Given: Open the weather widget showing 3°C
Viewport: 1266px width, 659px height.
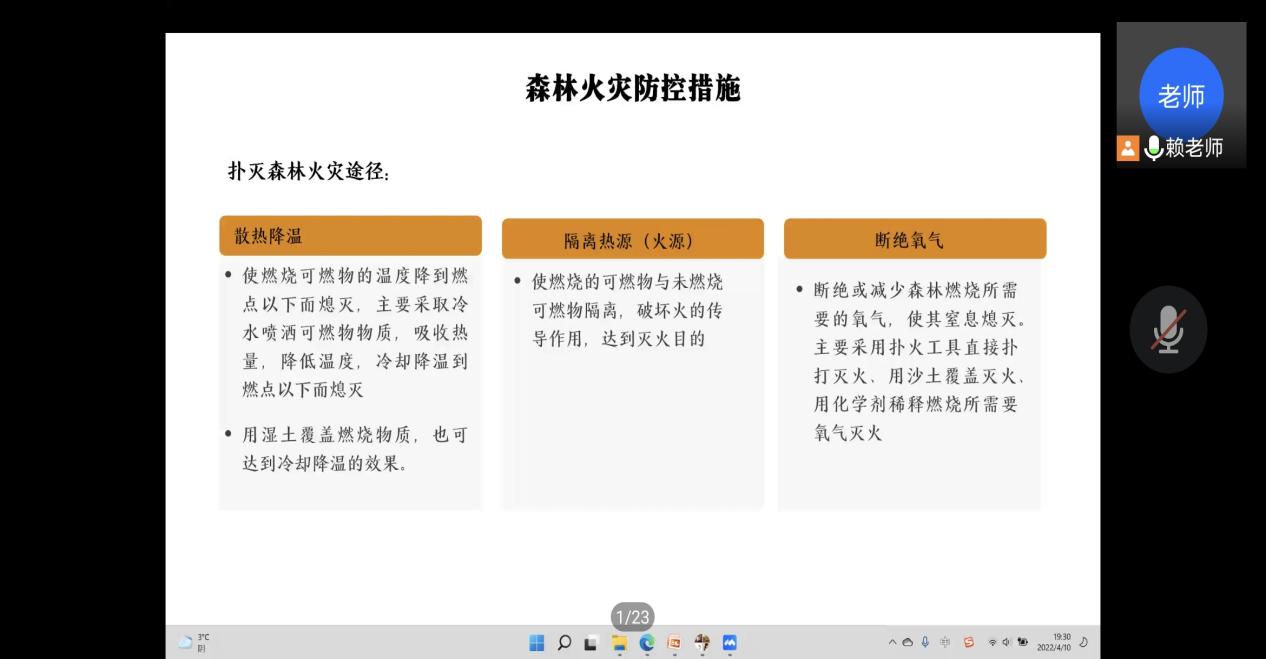Looking at the screenshot, I should point(194,642).
